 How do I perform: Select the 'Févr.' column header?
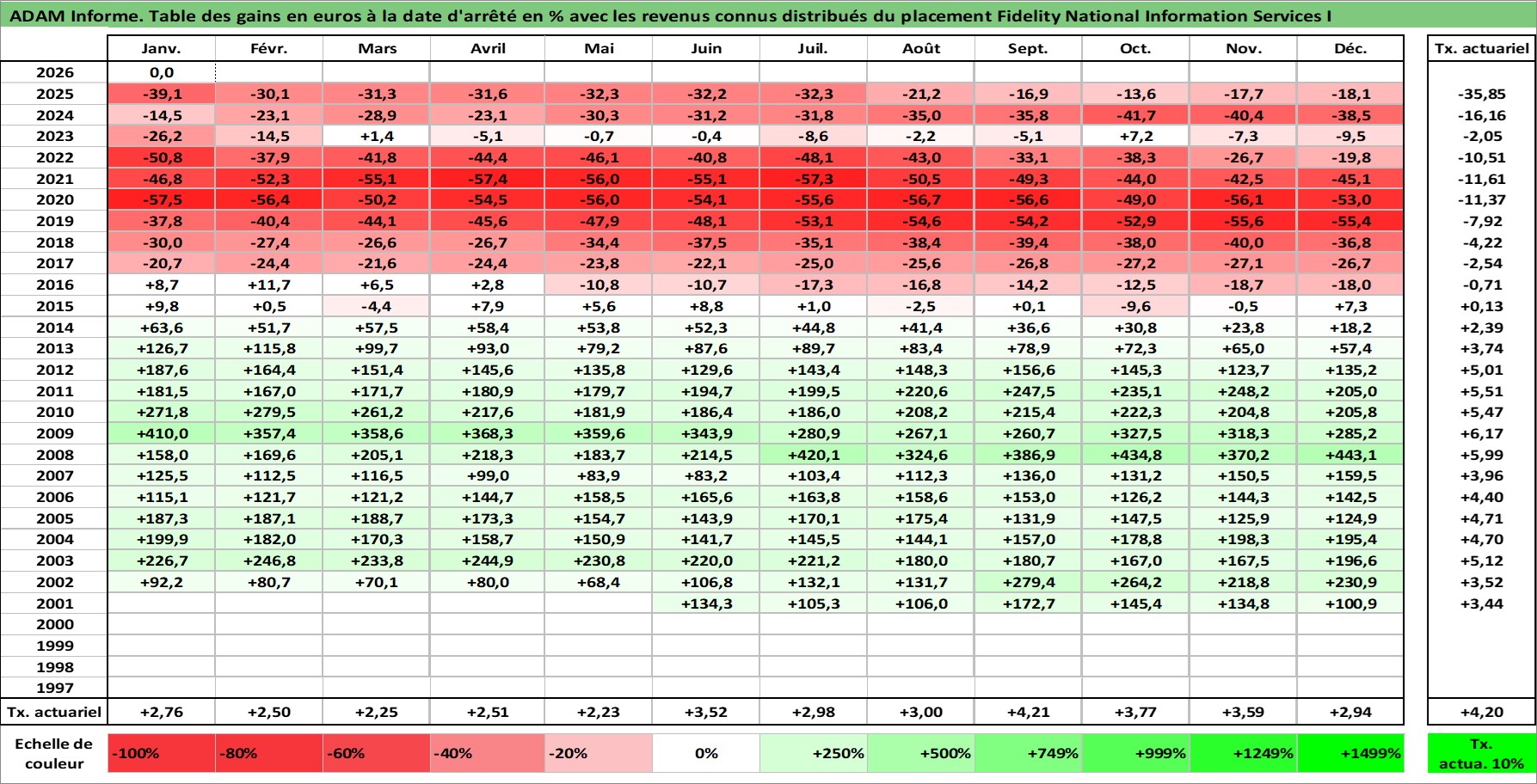pyautogui.click(x=268, y=48)
